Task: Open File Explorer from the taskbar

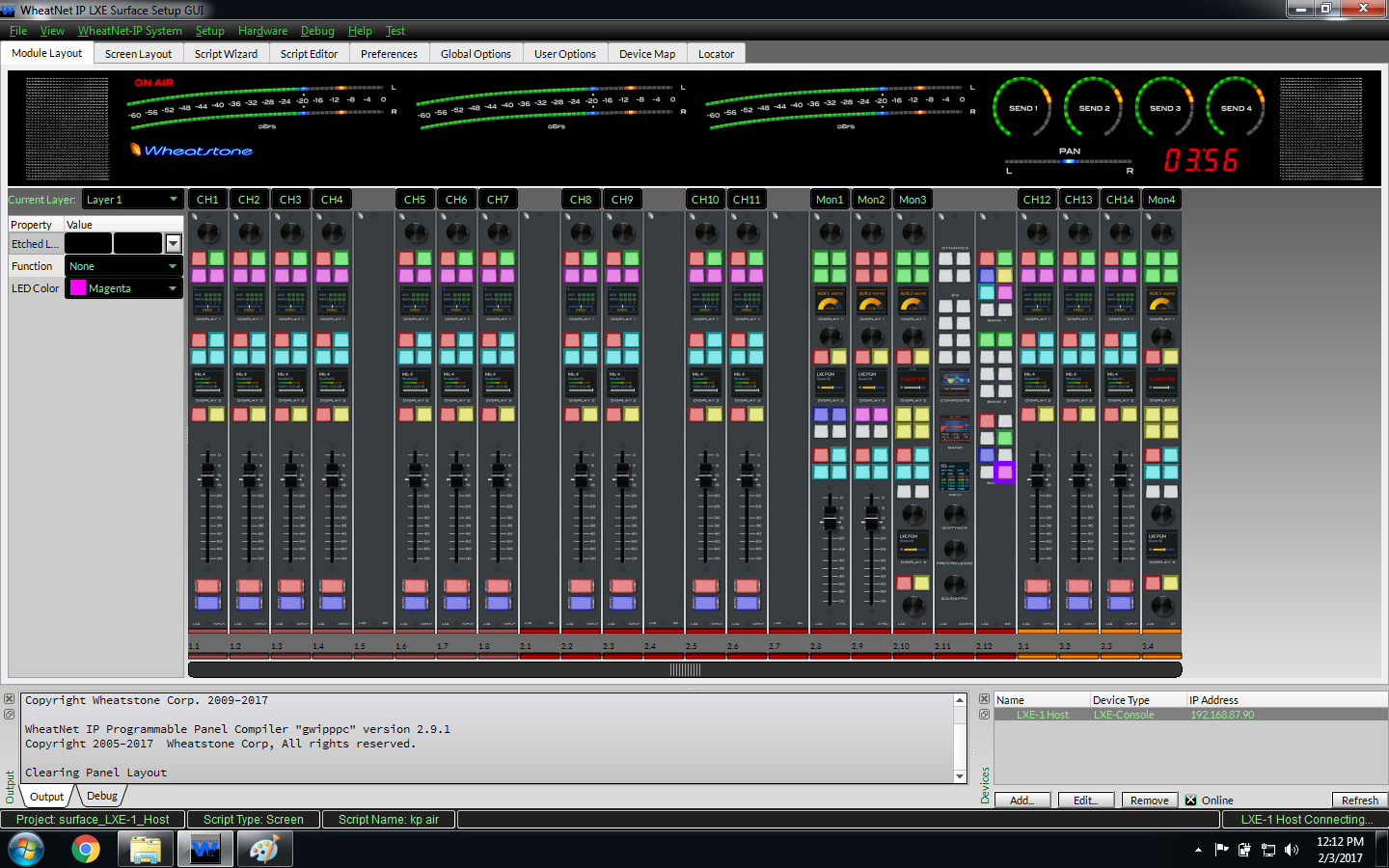Action: point(146,849)
